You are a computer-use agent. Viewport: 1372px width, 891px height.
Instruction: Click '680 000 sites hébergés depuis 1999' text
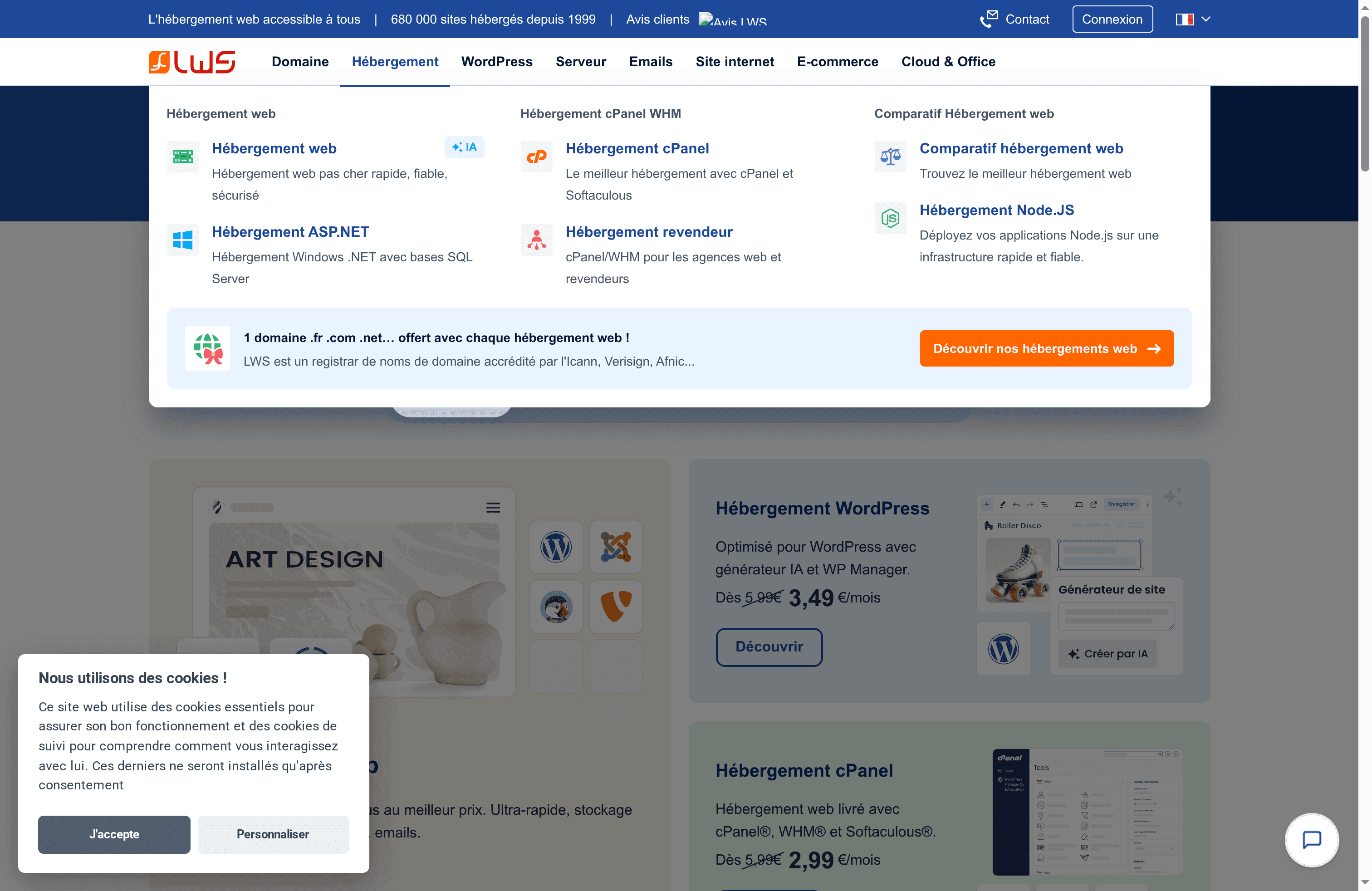click(493, 19)
